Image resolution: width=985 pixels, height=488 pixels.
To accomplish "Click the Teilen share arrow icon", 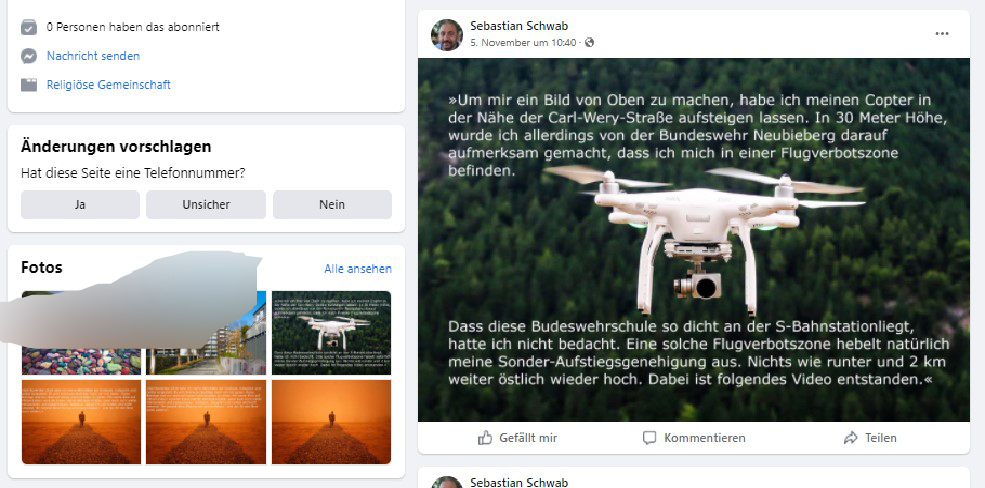I will 851,438.
